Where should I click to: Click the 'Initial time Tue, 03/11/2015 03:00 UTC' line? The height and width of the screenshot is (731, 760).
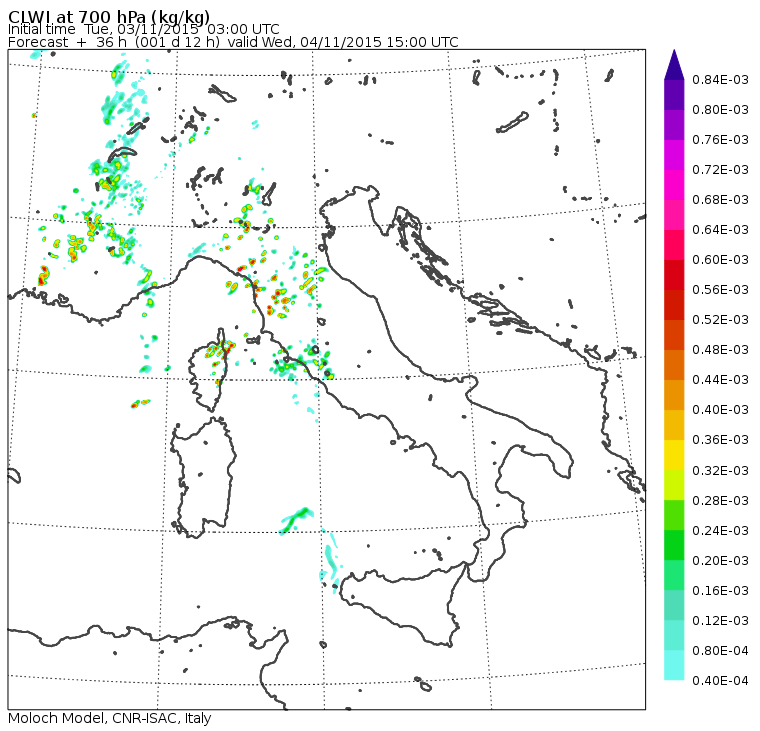(x=143, y=29)
